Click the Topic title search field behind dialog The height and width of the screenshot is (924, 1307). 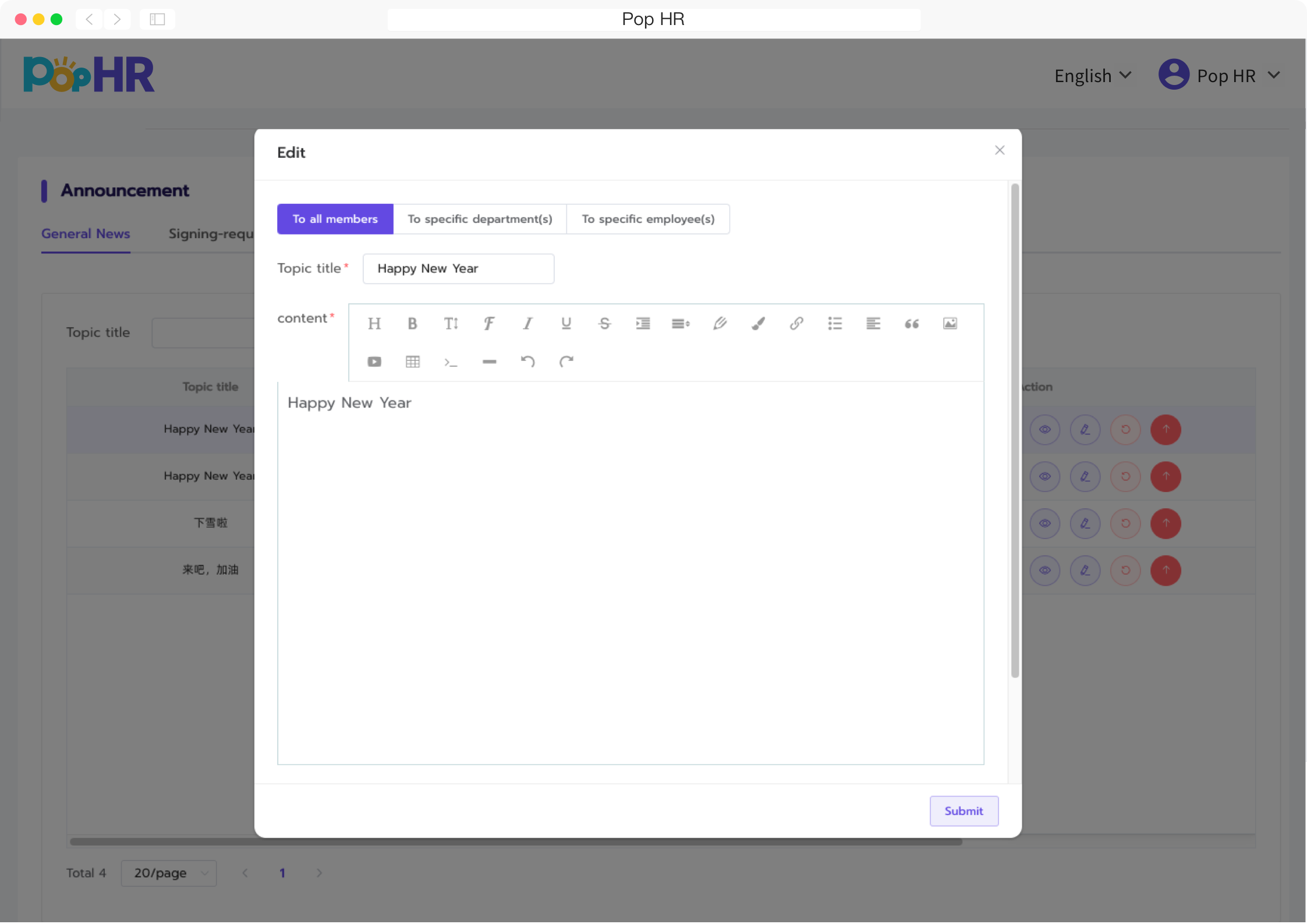(203, 333)
